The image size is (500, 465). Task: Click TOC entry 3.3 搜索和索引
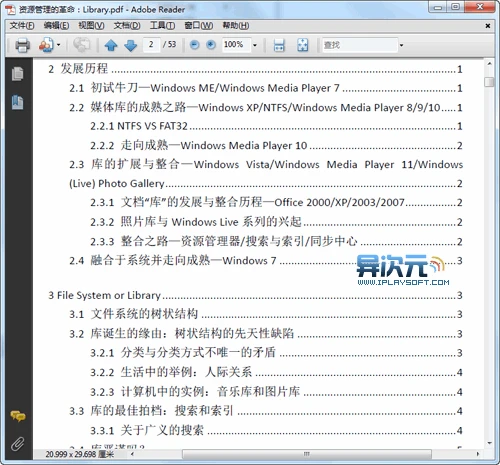(x=266, y=411)
